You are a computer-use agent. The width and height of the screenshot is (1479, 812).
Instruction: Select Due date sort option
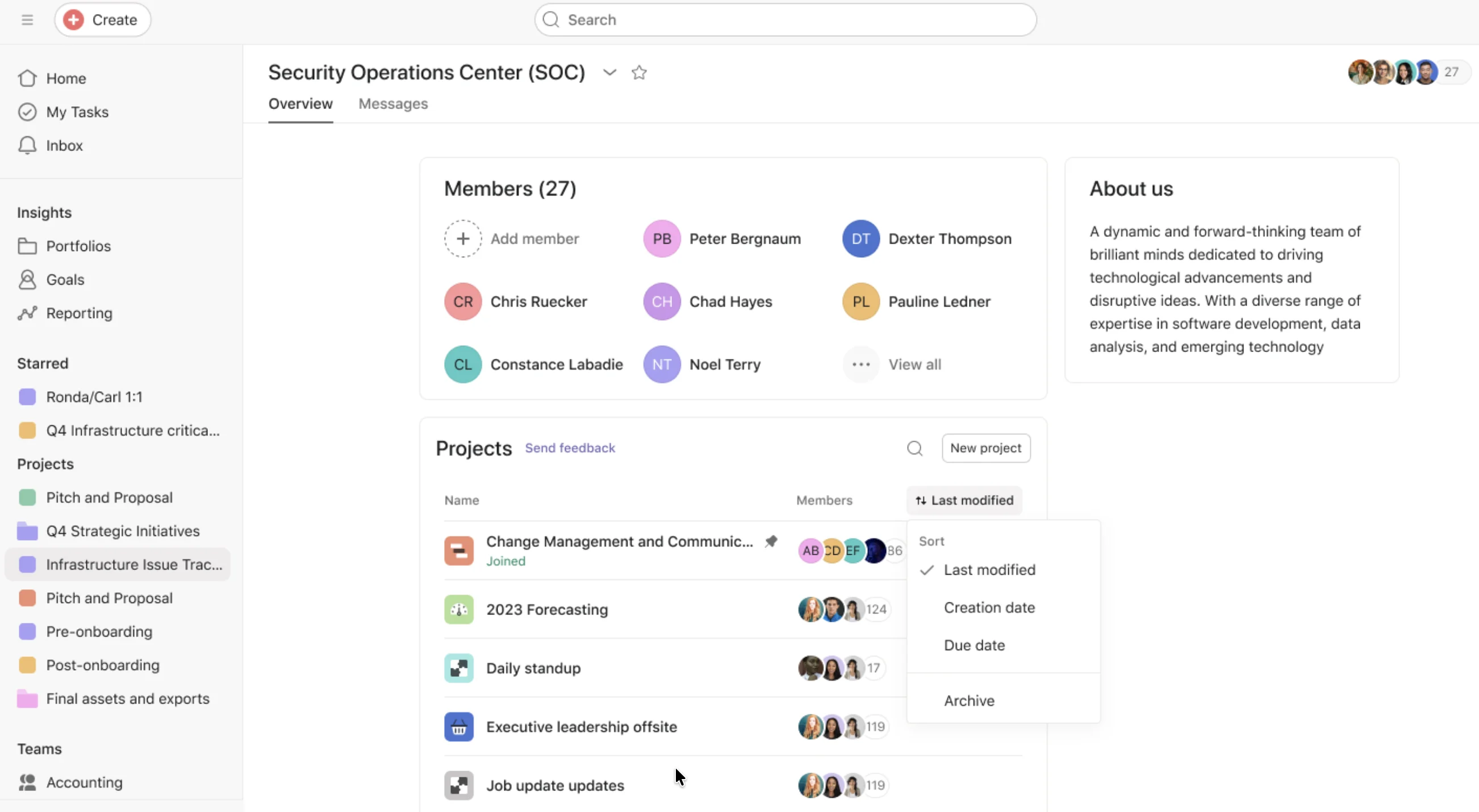1003,646
